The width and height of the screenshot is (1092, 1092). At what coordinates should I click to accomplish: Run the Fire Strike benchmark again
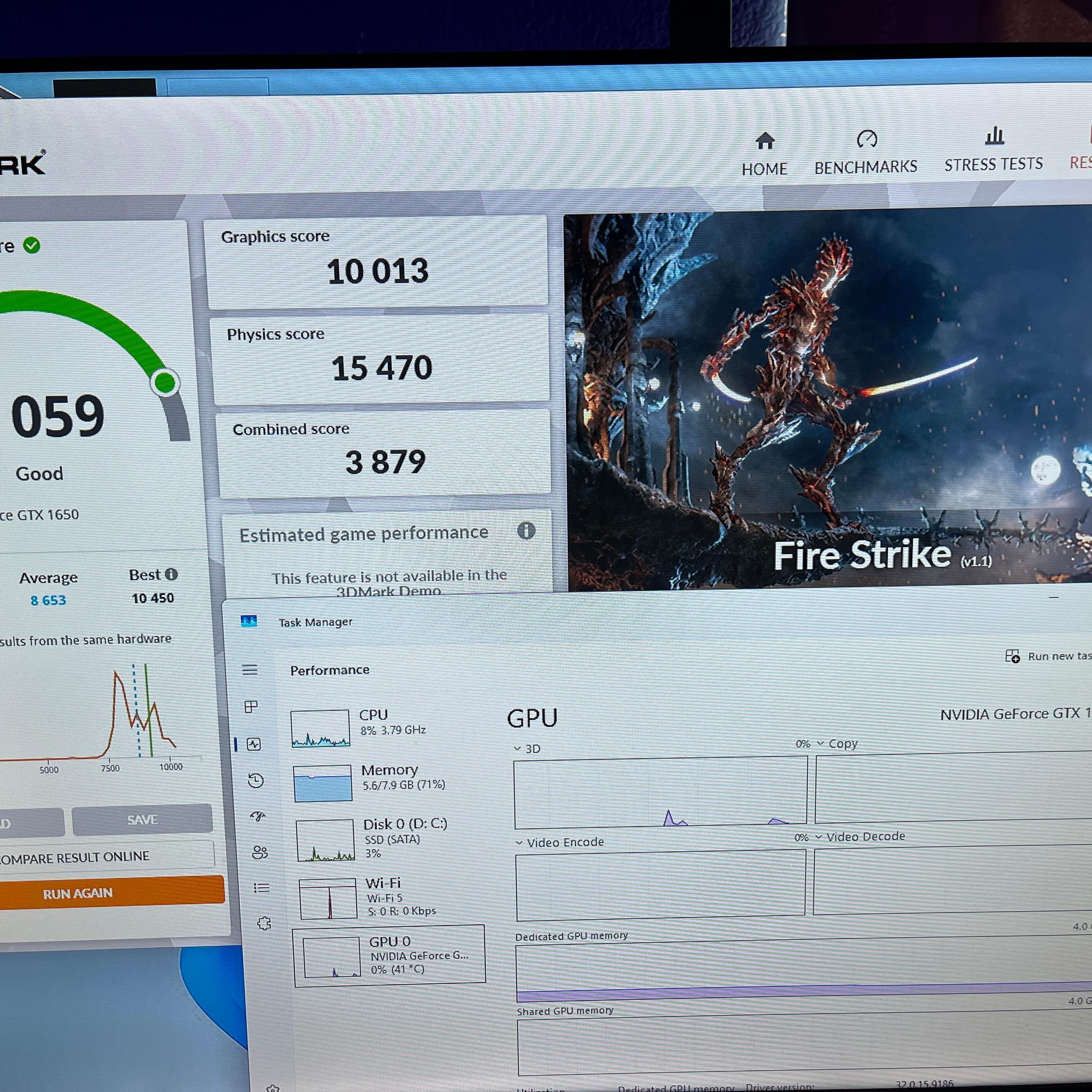[x=111, y=893]
